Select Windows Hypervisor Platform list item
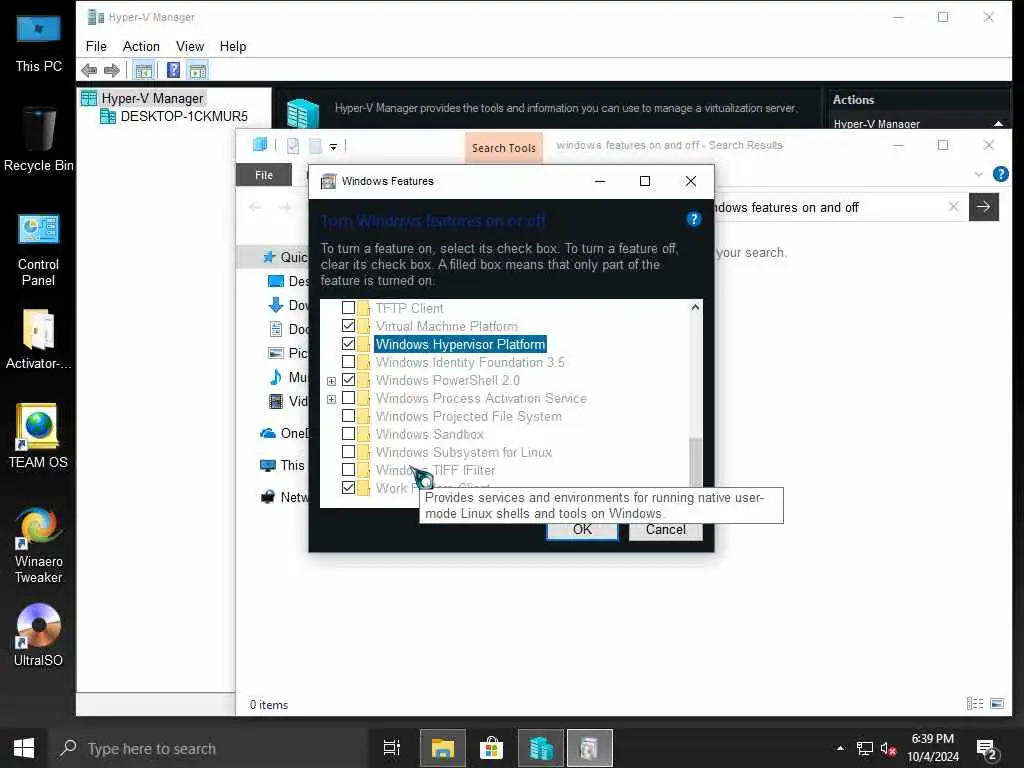 pos(460,344)
